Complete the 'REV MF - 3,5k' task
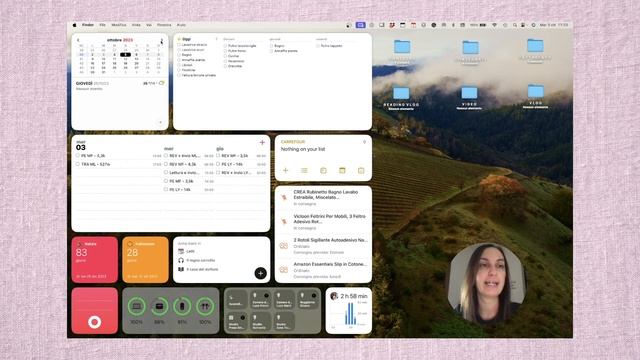Image resolution: width=640 pixels, height=360 pixels. 218,156
